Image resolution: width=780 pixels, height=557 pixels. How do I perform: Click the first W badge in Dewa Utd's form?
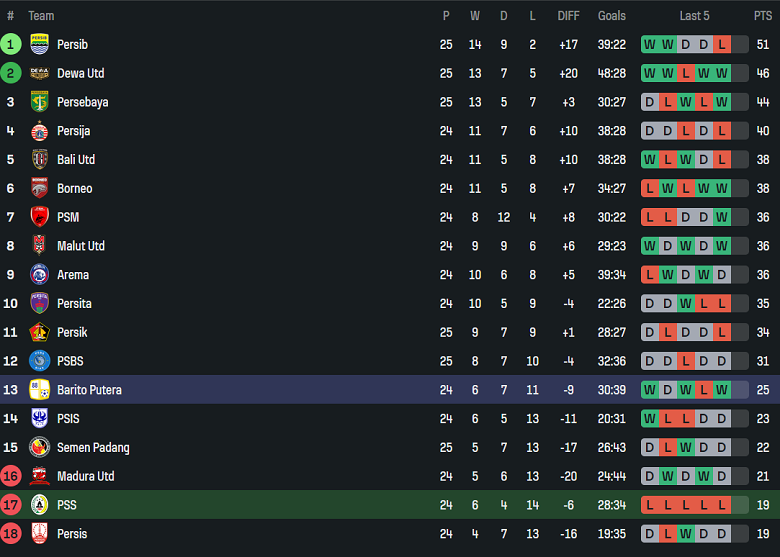coord(650,73)
